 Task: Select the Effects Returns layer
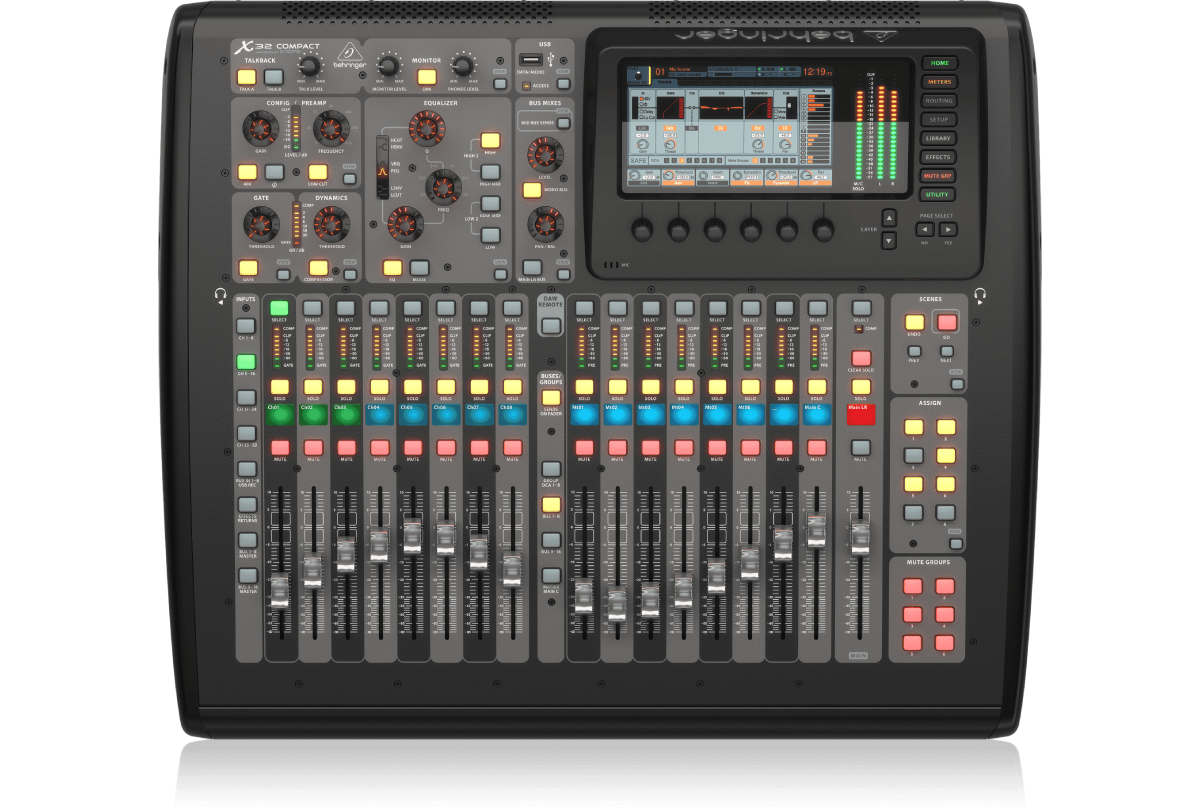[x=246, y=505]
